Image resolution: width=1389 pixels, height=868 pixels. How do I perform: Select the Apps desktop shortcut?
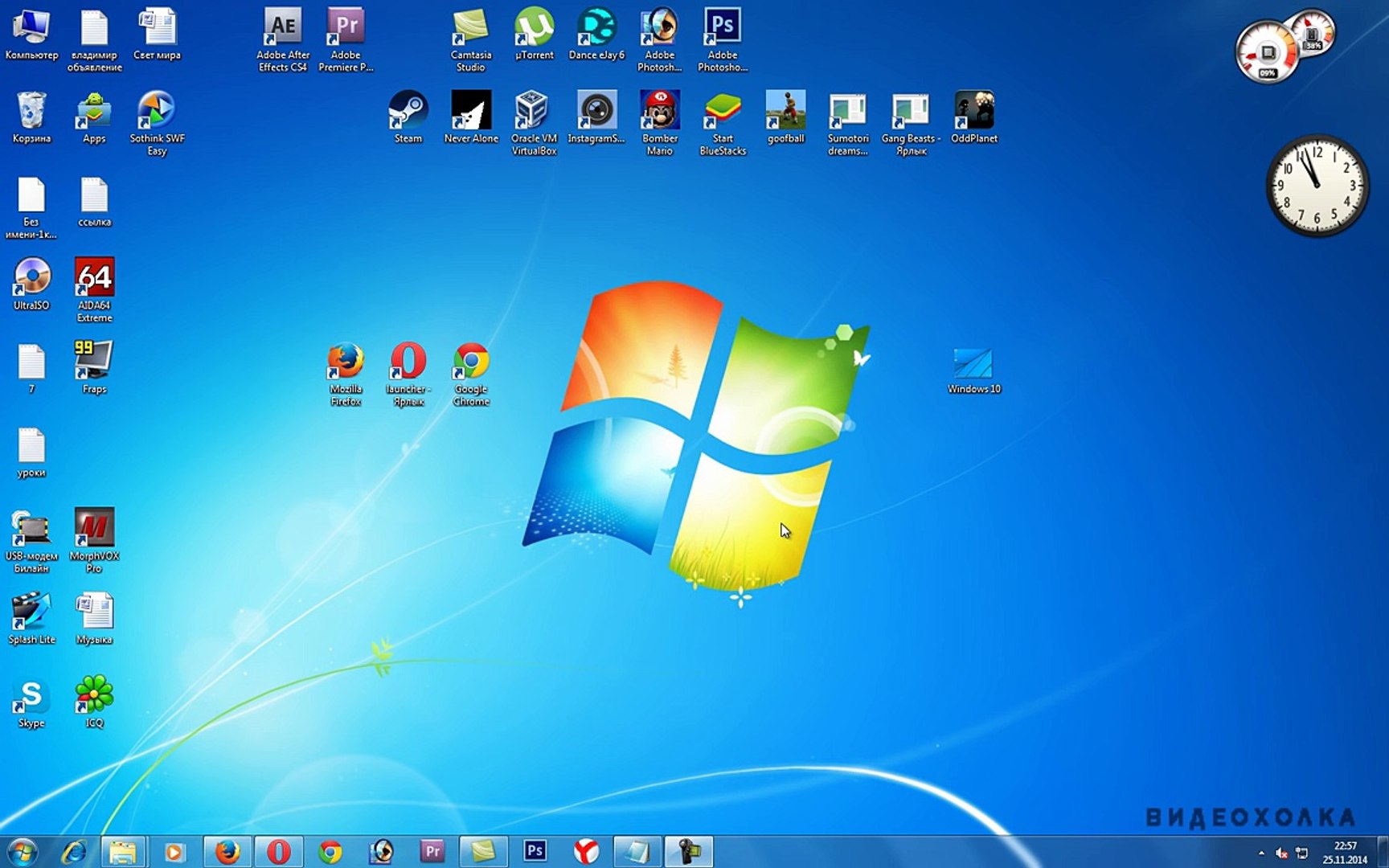pos(94,117)
